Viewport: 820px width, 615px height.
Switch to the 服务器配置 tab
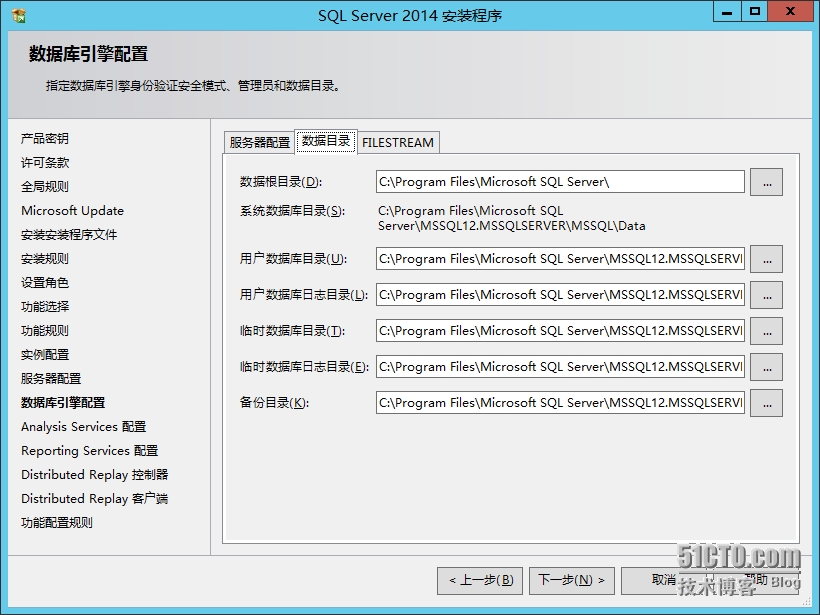tap(259, 143)
